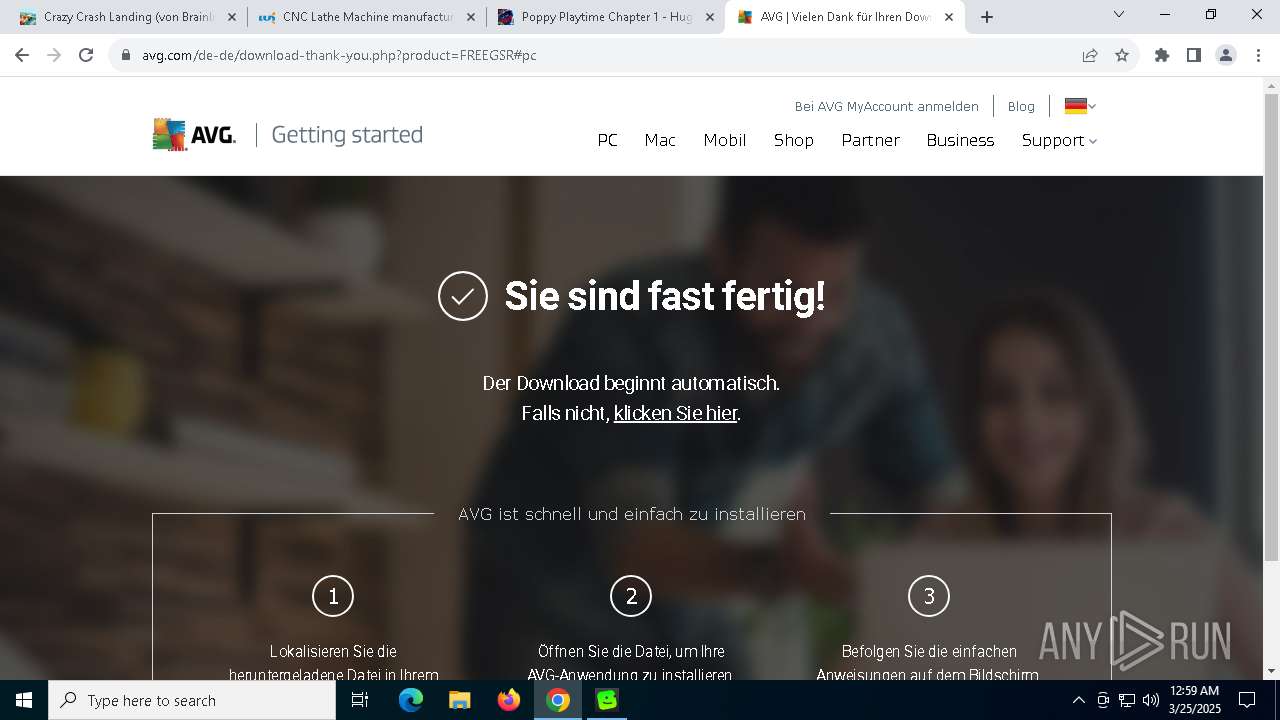
Task: Open the Business menu item
Action: pos(960,140)
